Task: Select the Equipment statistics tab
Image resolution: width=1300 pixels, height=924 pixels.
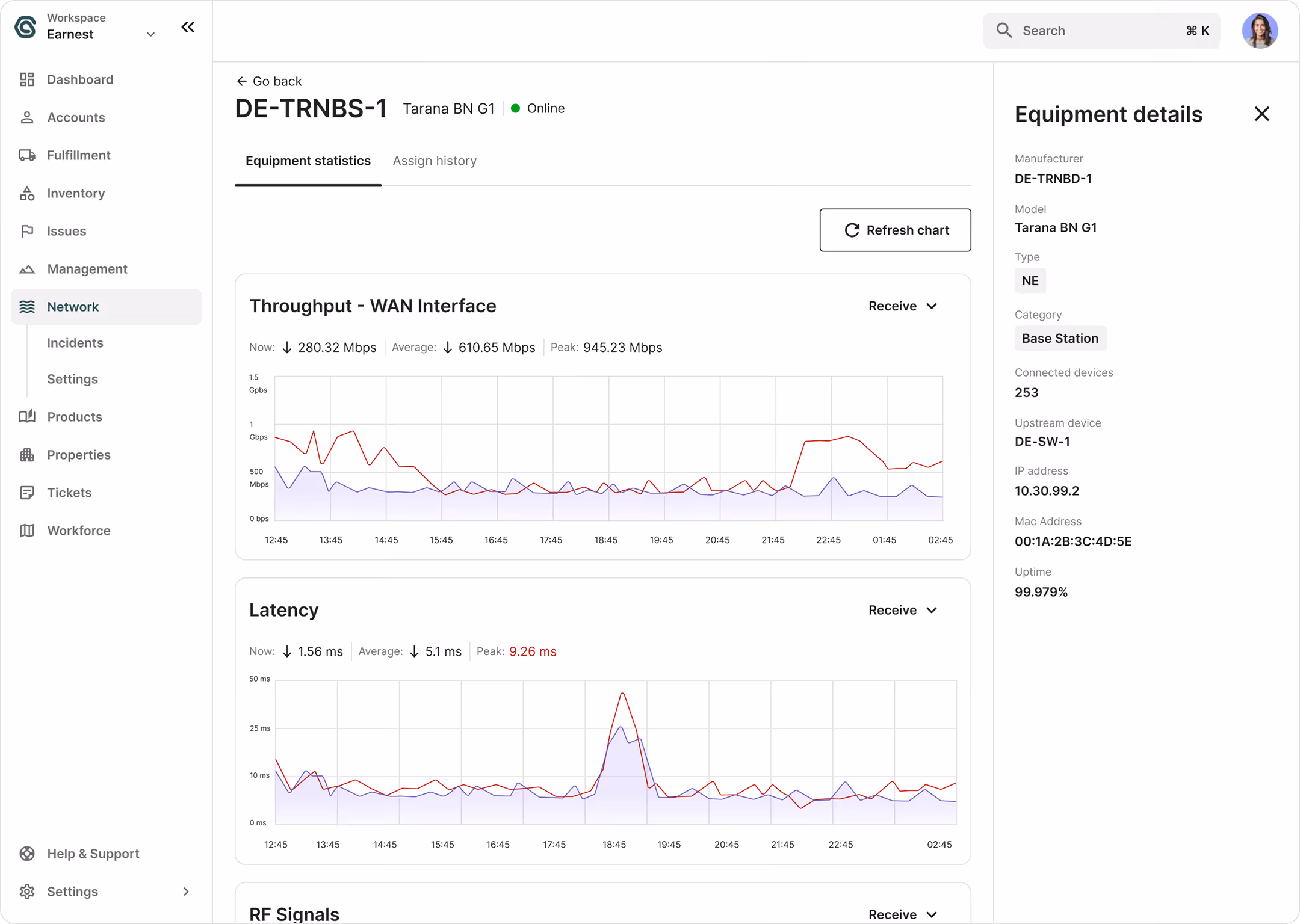Action: [x=308, y=161]
